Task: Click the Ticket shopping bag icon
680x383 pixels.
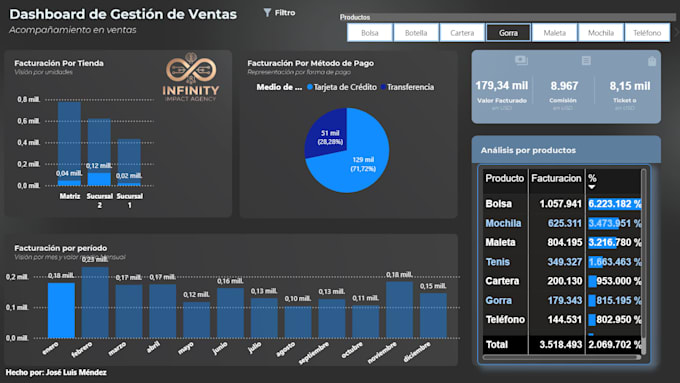Action: click(x=652, y=61)
